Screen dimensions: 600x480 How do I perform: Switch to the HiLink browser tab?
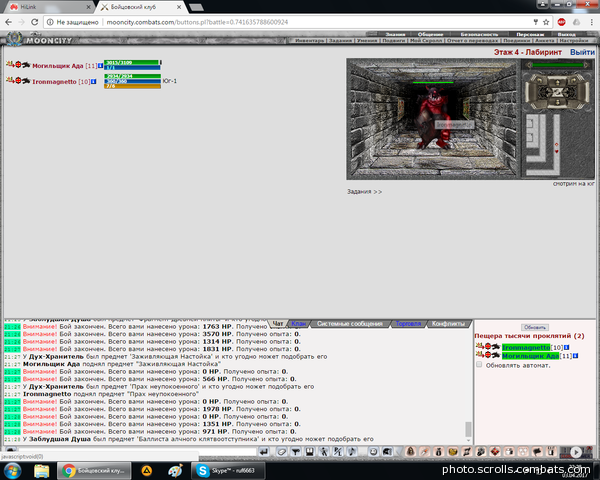click(x=50, y=7)
